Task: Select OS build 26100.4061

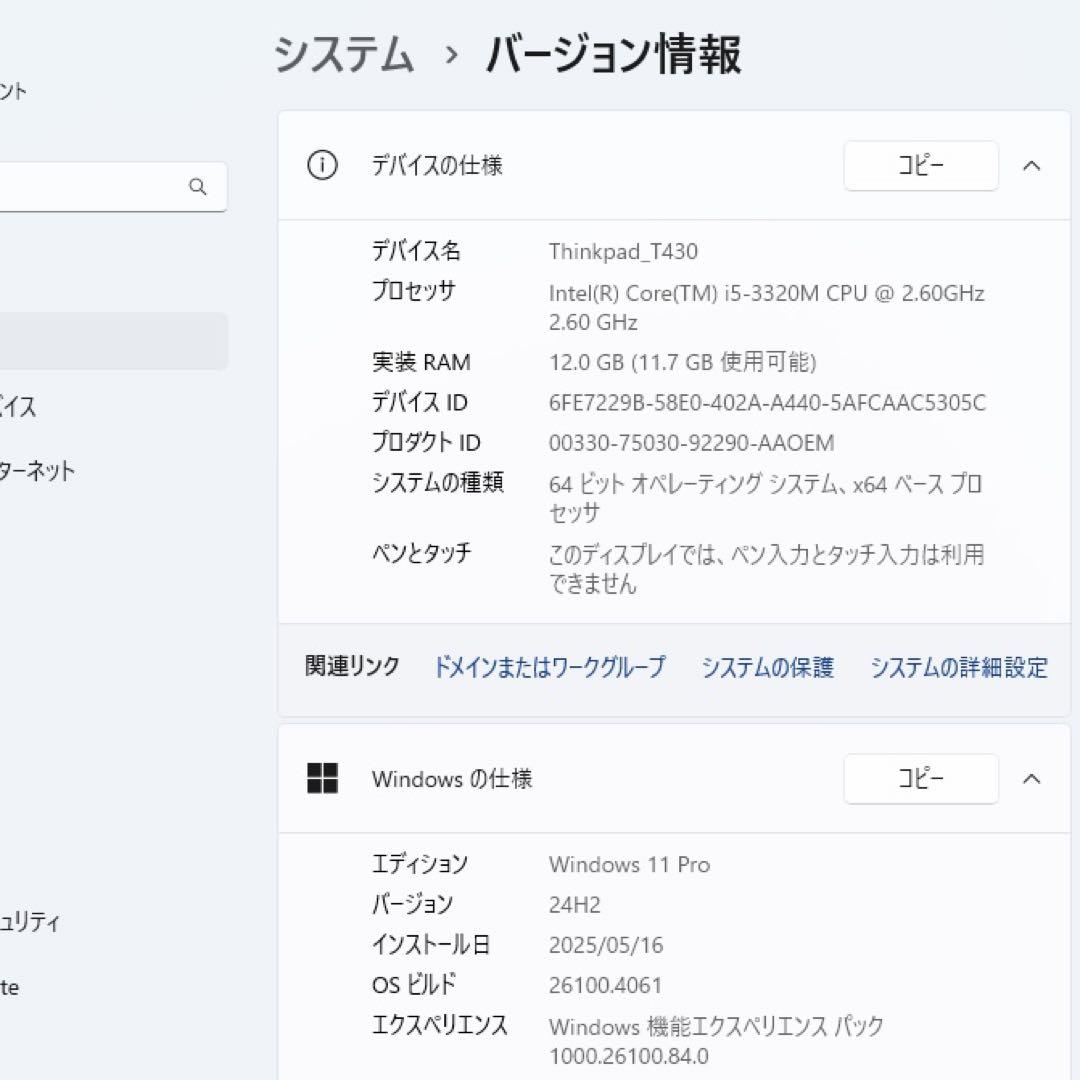Action: [x=605, y=985]
